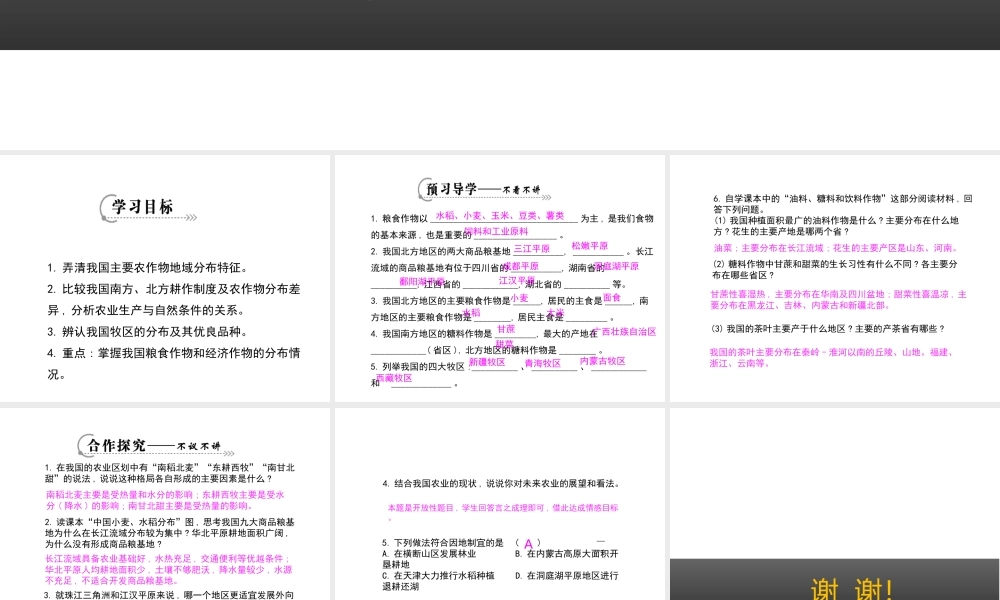Image resolution: width=1000 pixels, height=600 pixels.
Task: Click the pink answer 新疆牧区
Action: tap(487, 363)
